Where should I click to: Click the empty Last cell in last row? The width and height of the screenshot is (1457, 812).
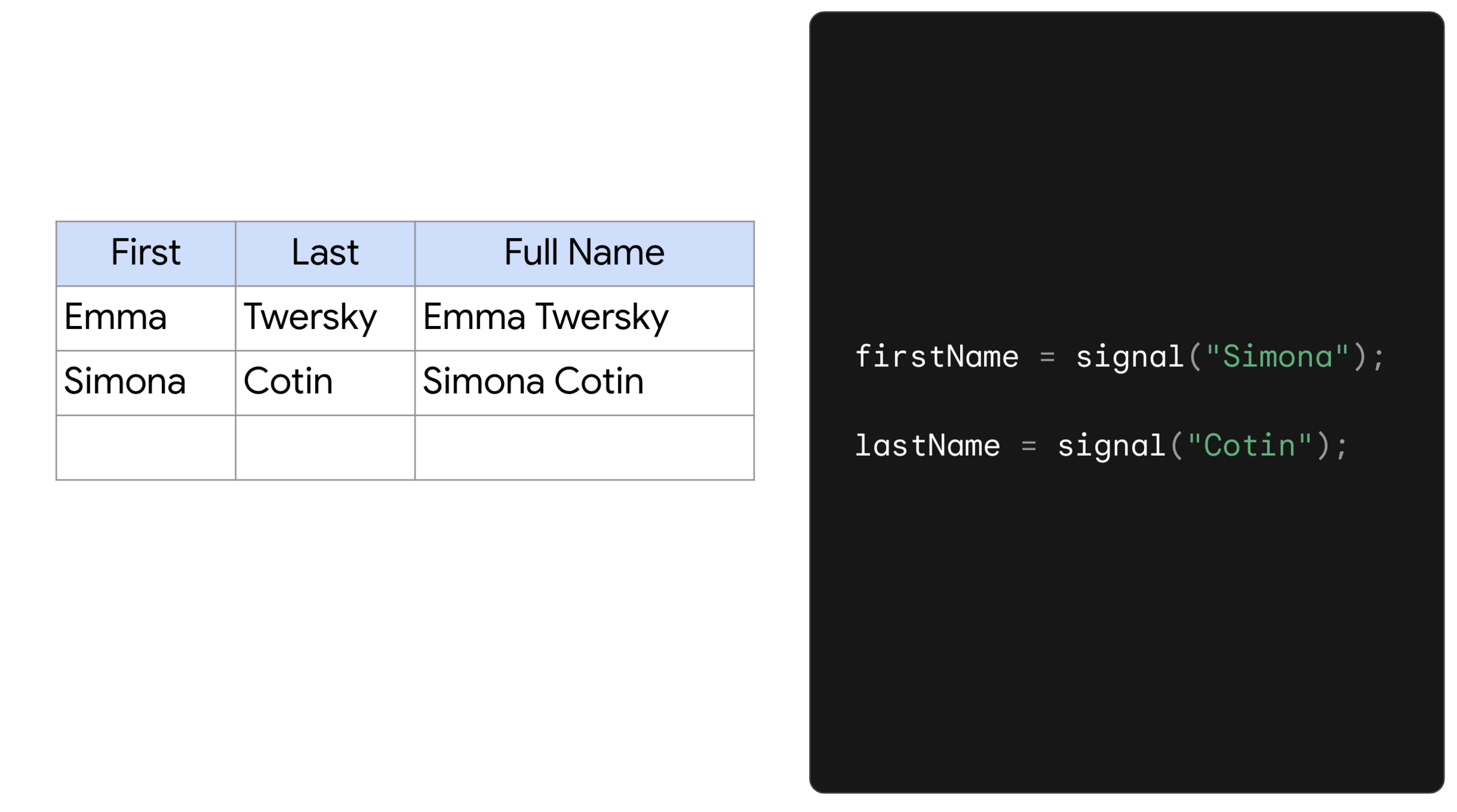325,448
